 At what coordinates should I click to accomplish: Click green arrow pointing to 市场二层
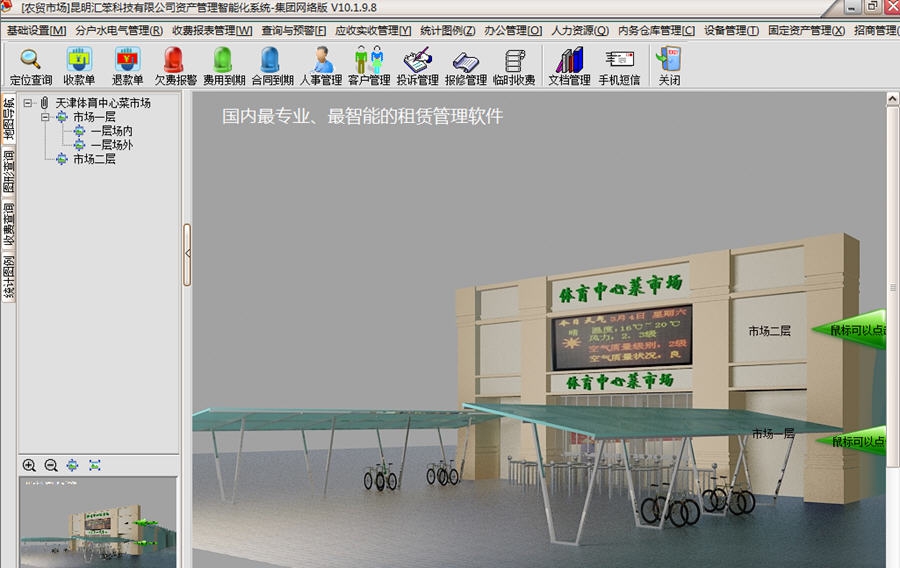(849, 330)
